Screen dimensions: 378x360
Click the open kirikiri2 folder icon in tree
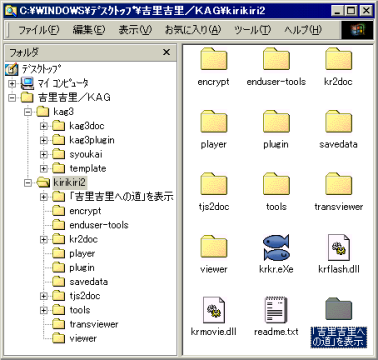tap(43, 182)
